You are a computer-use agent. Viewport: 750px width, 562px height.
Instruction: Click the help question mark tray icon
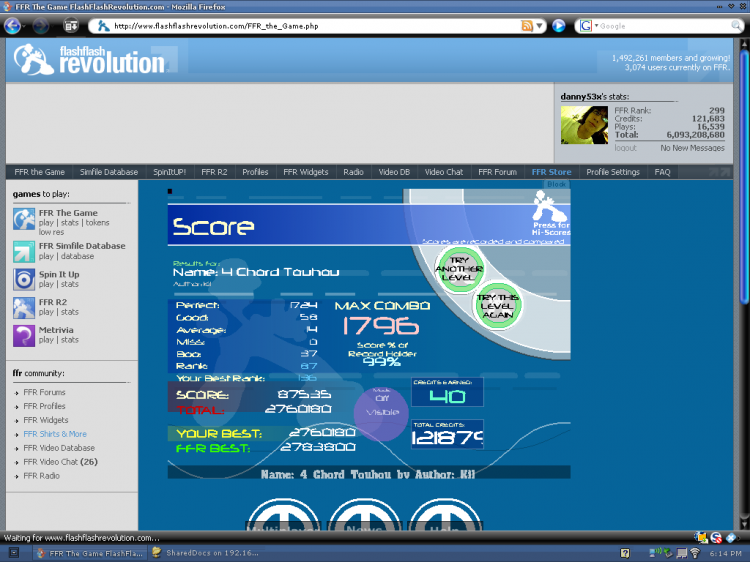tap(625, 553)
